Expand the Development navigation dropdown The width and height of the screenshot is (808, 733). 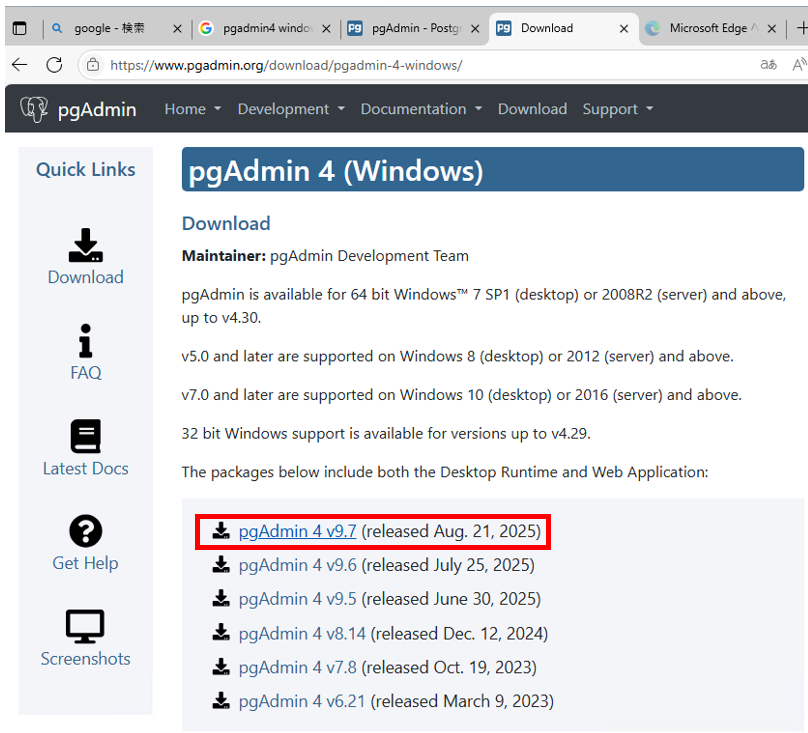(291, 109)
